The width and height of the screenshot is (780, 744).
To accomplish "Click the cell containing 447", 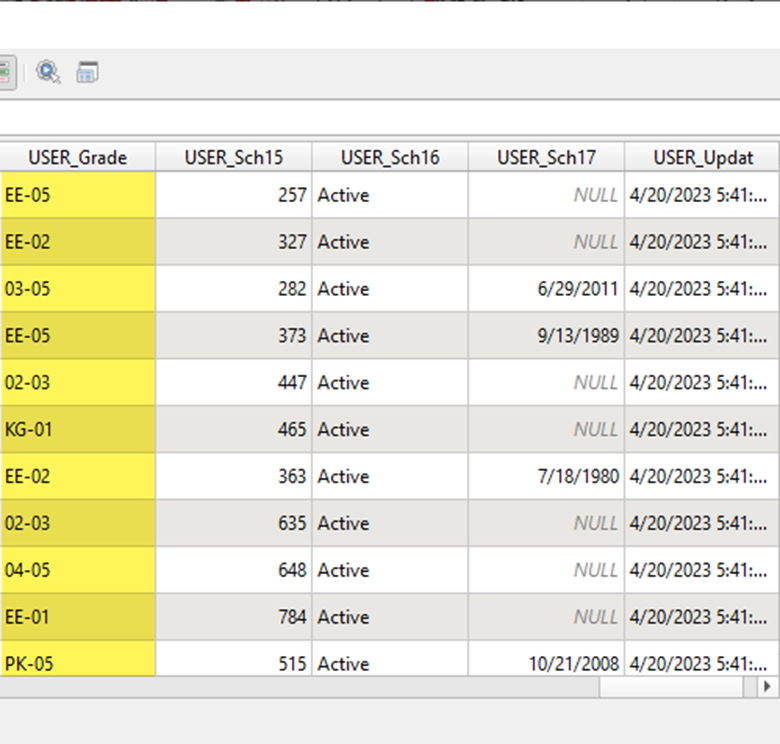I will click(234, 382).
